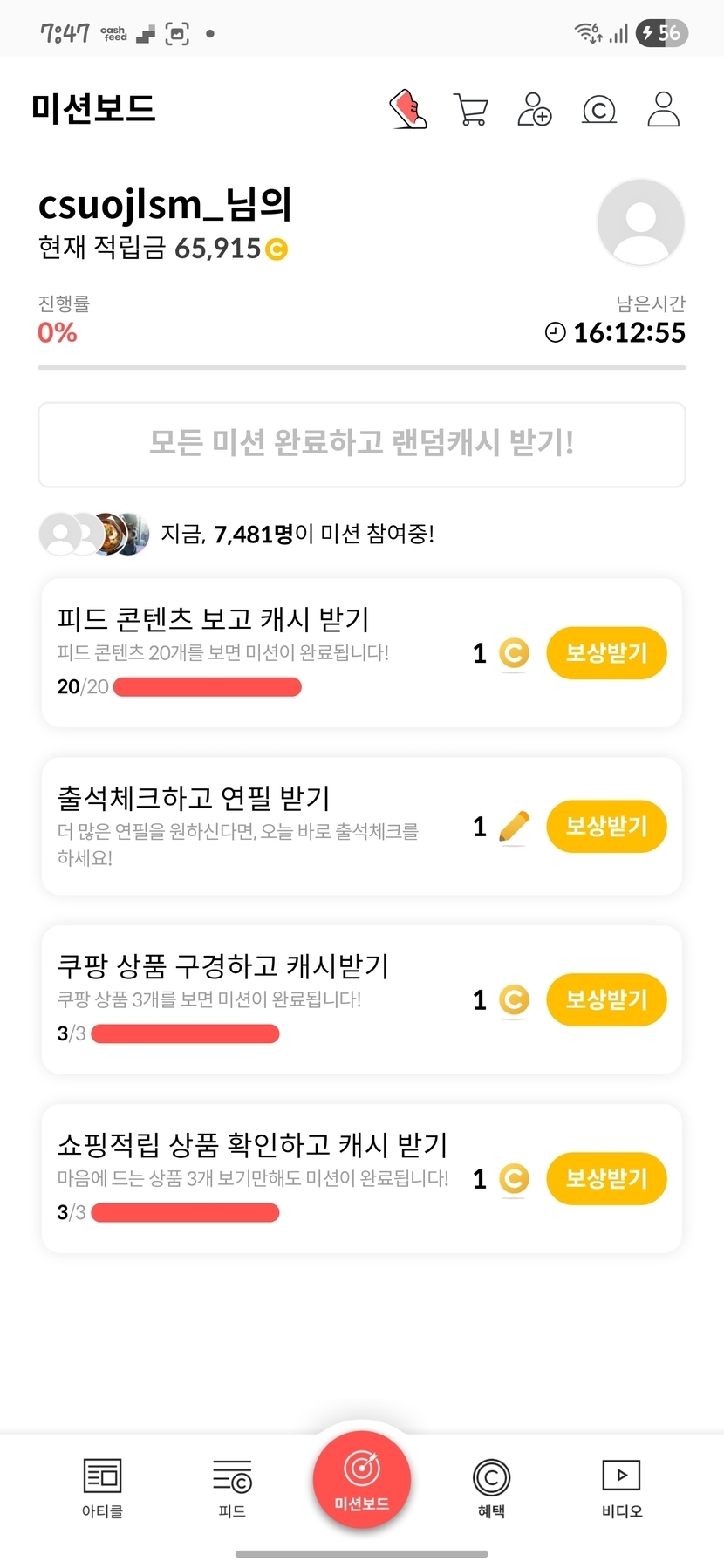This screenshot has width=724, height=1568.
Task: Open my profile icon in header
Action: (663, 110)
